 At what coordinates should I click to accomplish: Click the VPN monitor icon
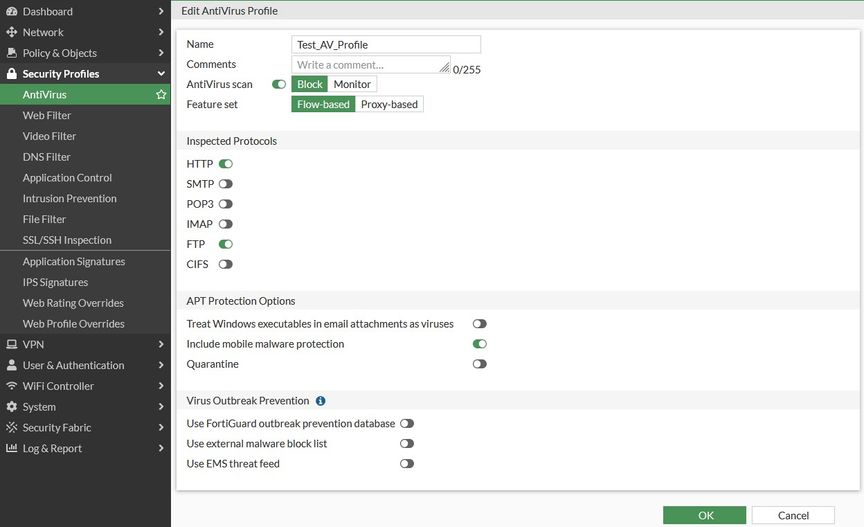[x=12, y=344]
